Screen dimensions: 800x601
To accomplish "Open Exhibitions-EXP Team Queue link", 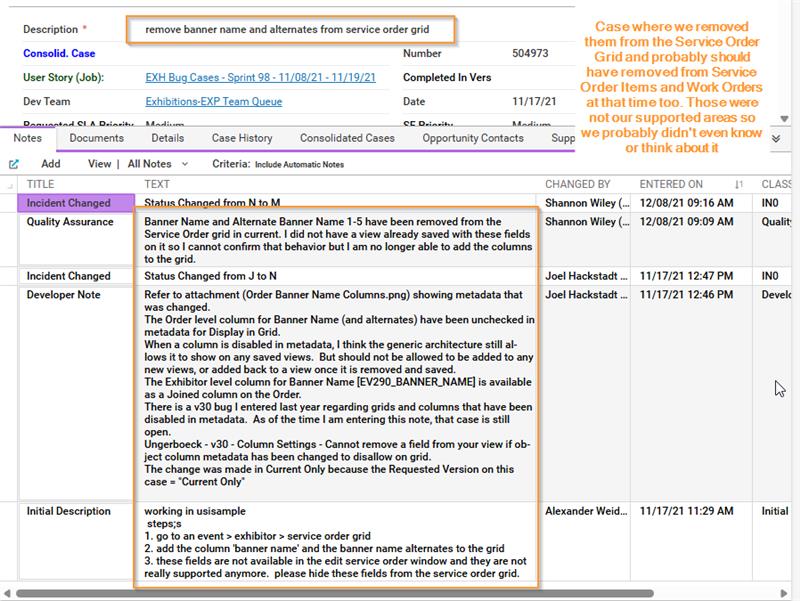I will [214, 102].
